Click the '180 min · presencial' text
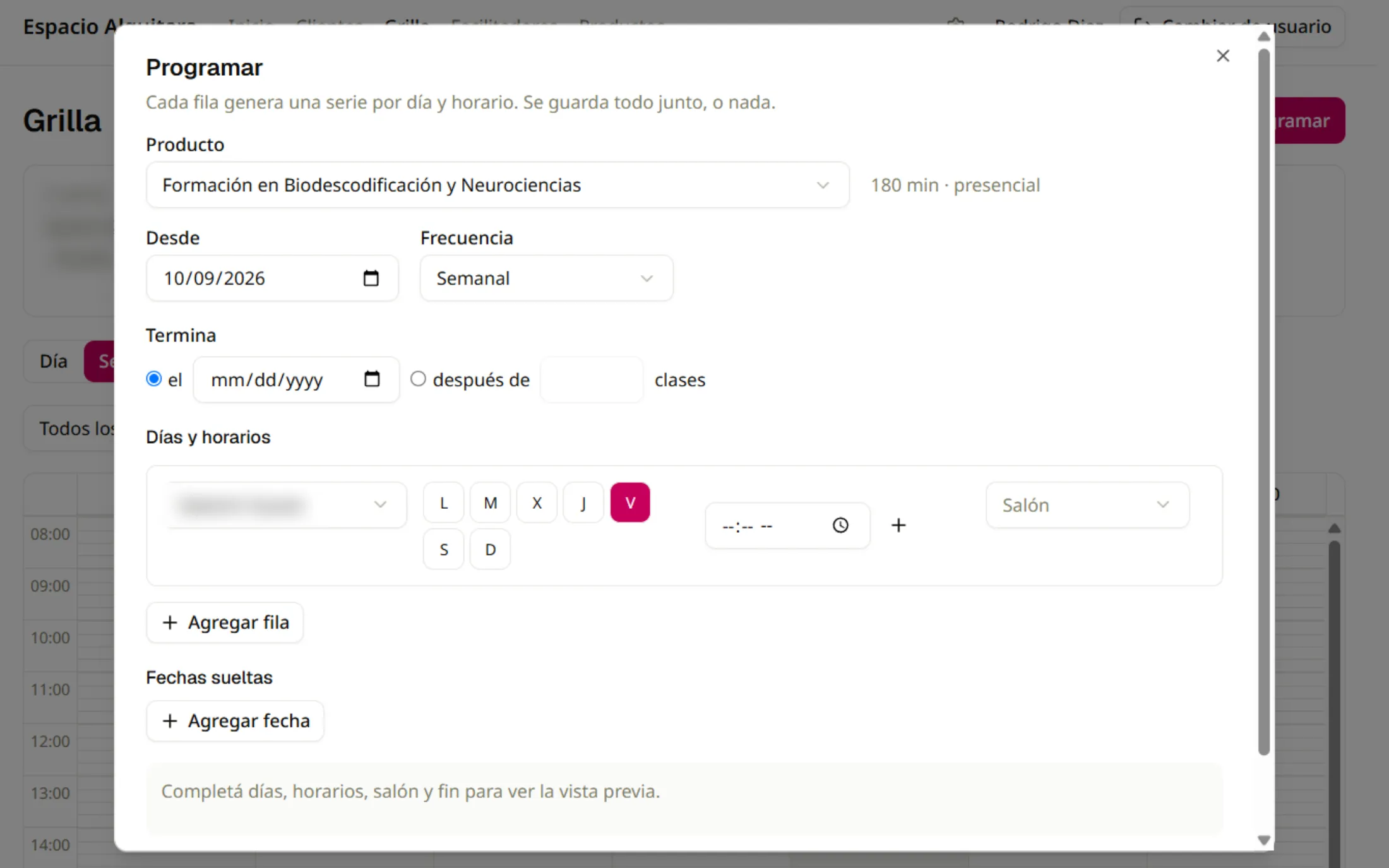Viewport: 1389px width, 868px height. 955,185
